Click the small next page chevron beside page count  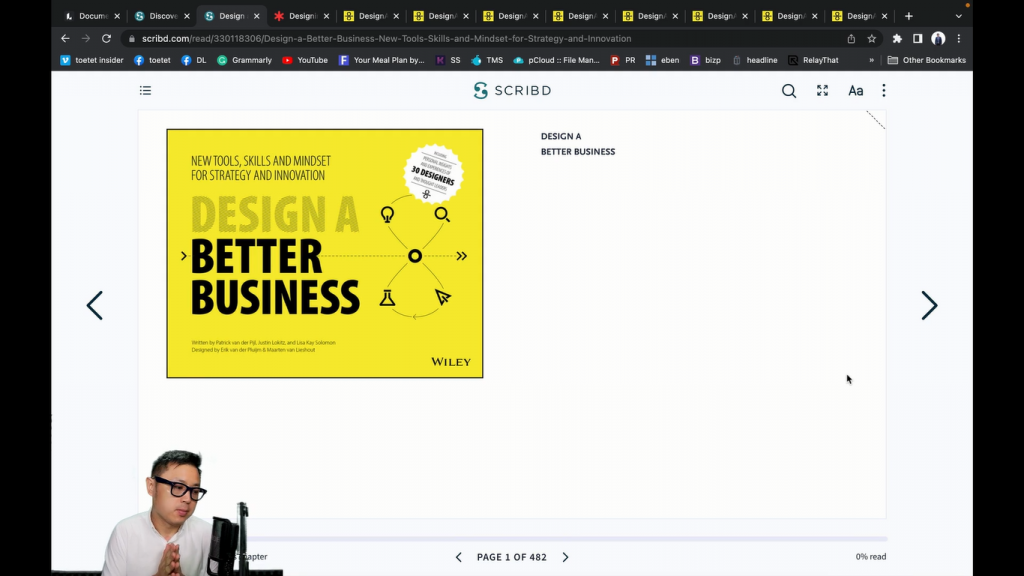pos(566,557)
